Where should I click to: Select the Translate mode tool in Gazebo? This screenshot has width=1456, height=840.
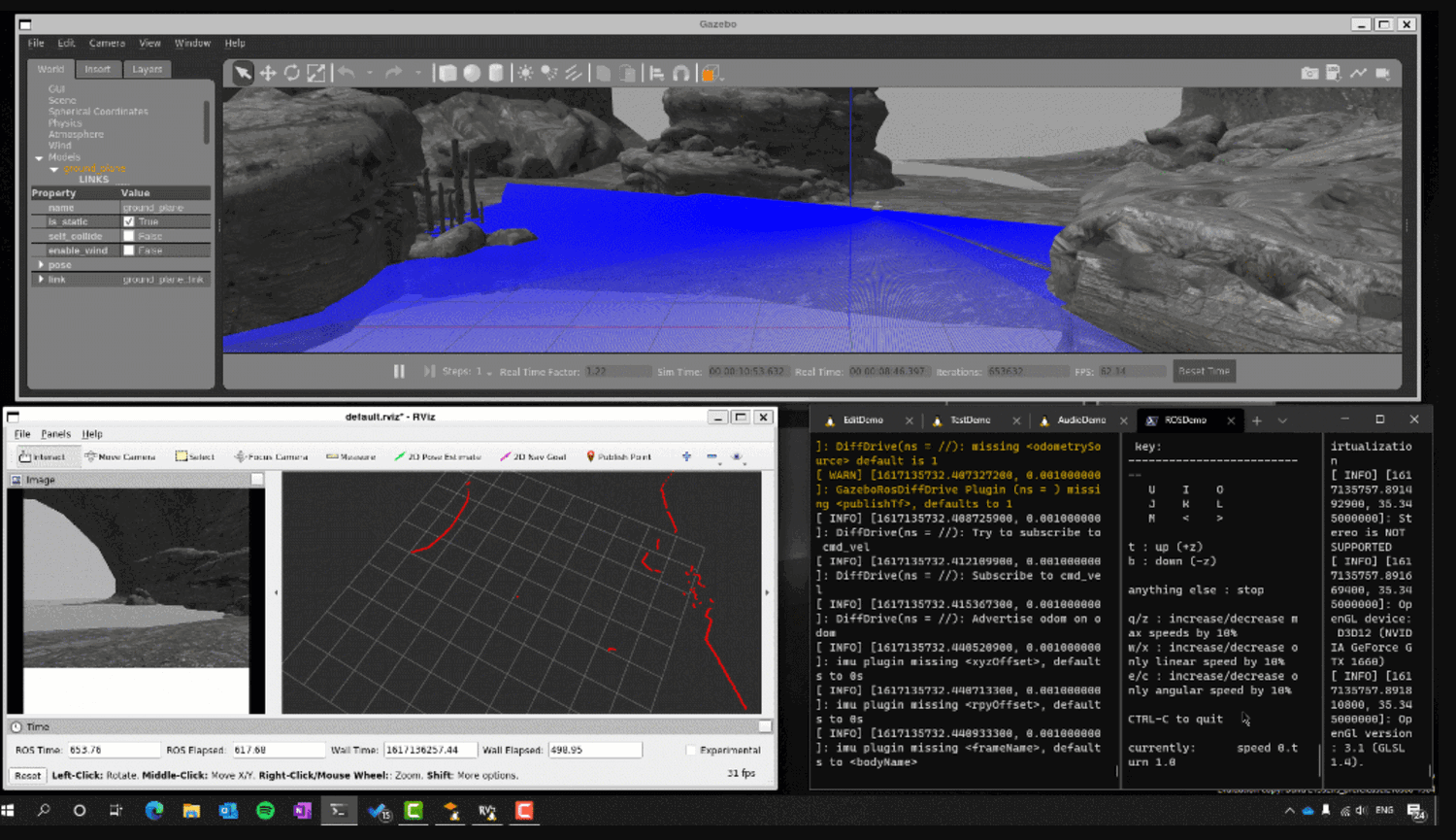[x=267, y=74]
